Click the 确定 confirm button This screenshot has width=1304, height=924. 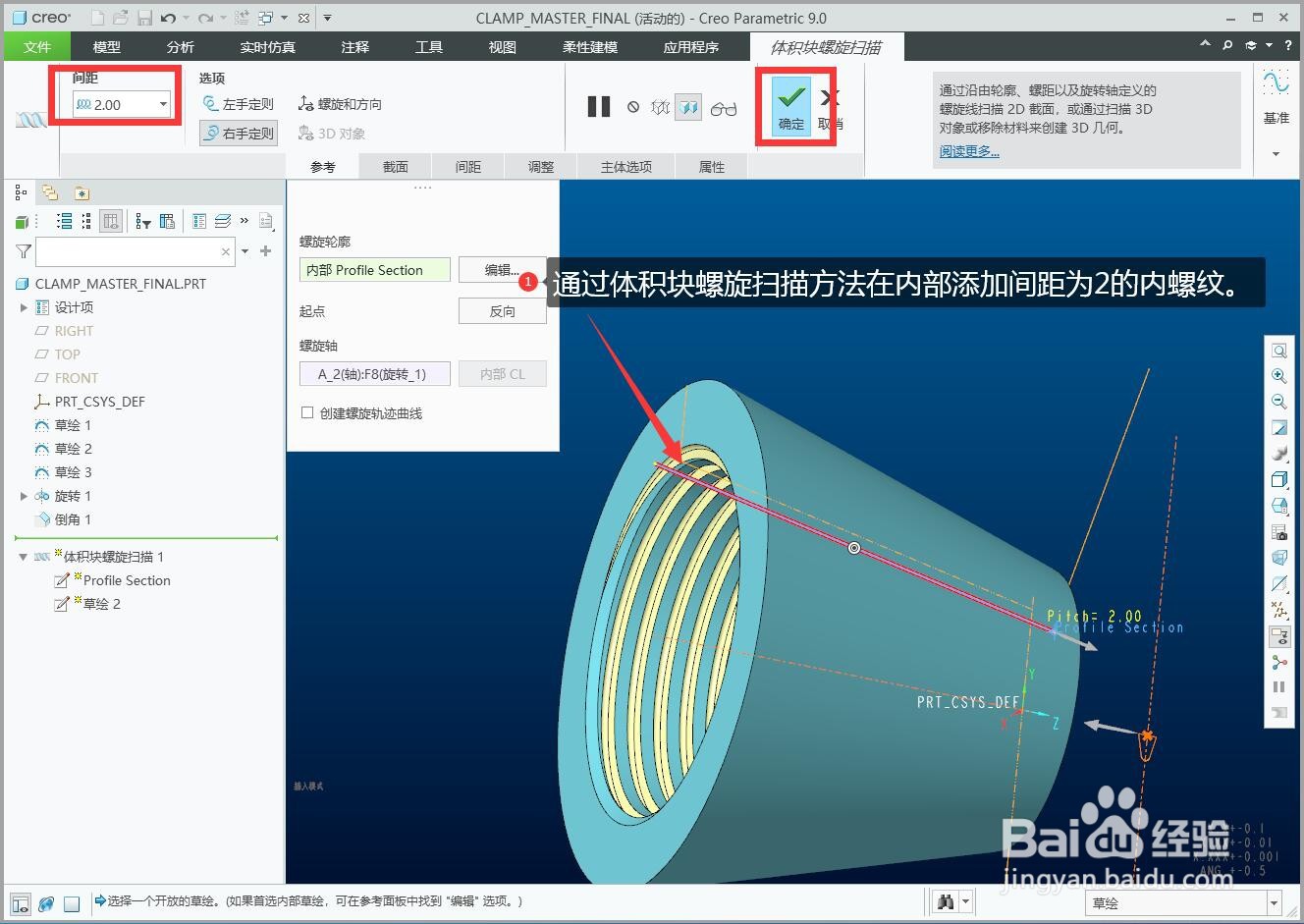(x=791, y=106)
